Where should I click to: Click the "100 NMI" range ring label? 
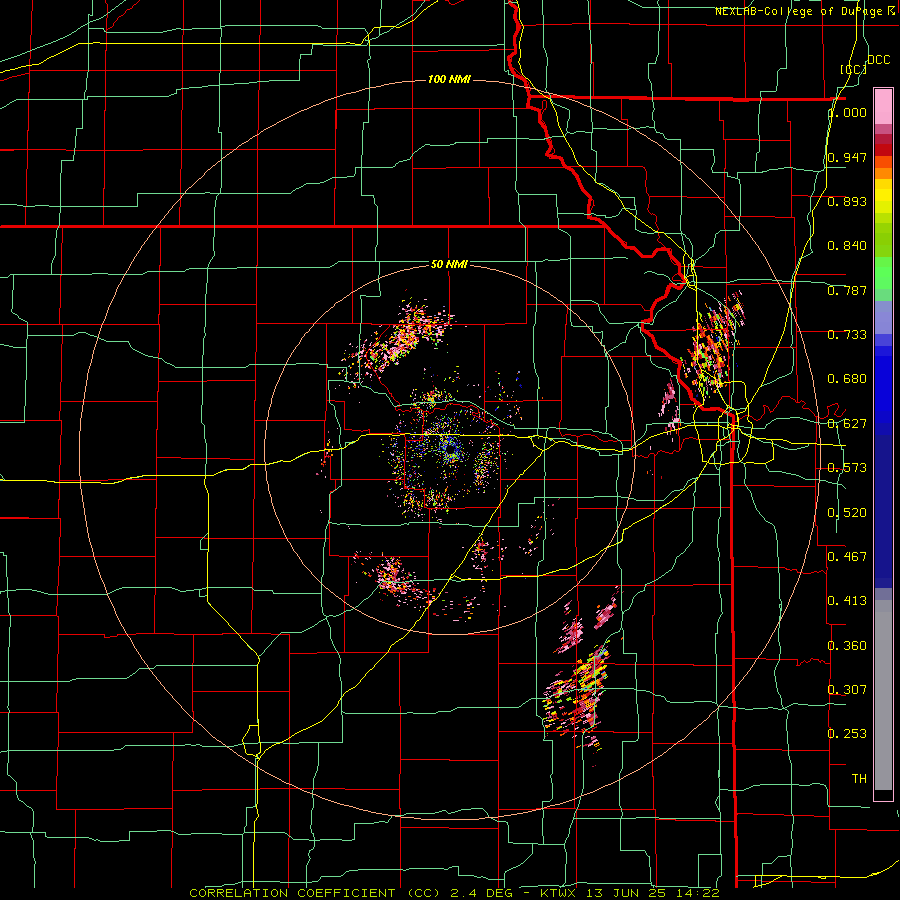point(449,79)
